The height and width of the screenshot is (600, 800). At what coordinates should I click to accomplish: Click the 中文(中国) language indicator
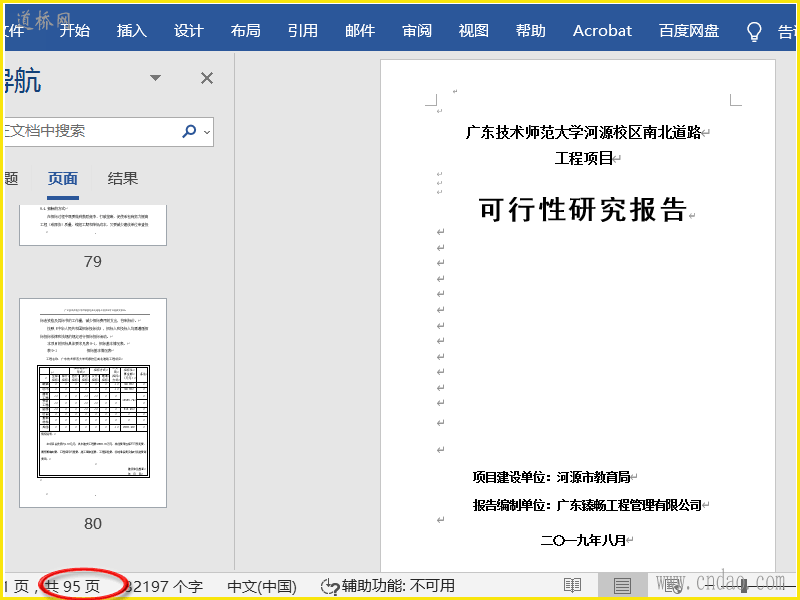pyautogui.click(x=262, y=586)
